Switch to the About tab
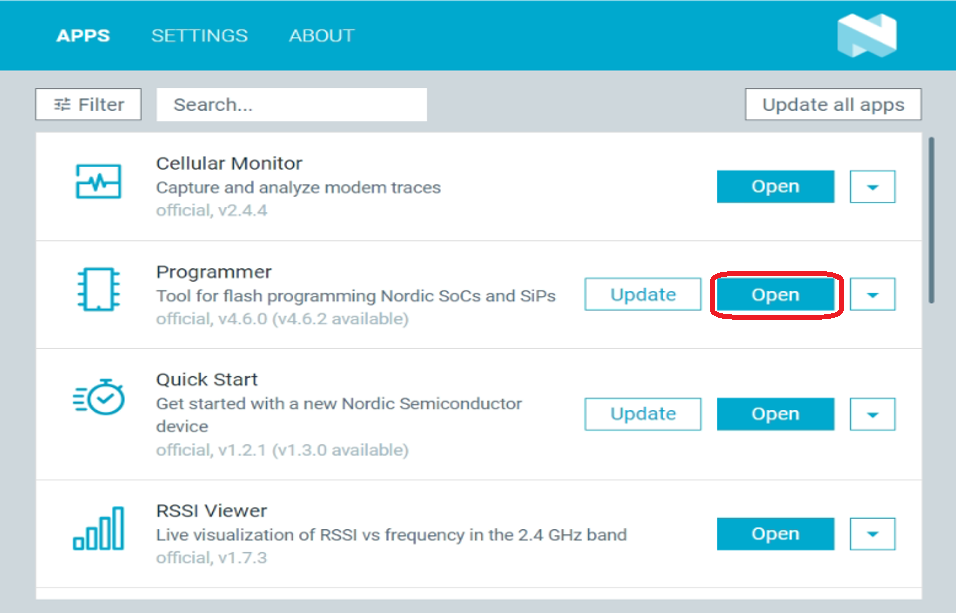Image resolution: width=957 pixels, height=613 pixels. point(321,35)
